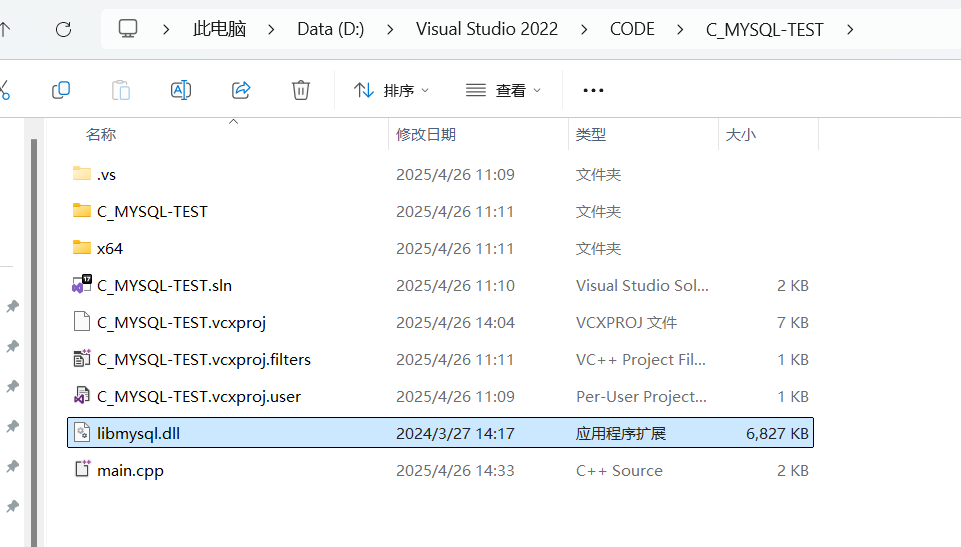
Task: Click the libmysql.dll file icon
Action: (x=82, y=433)
